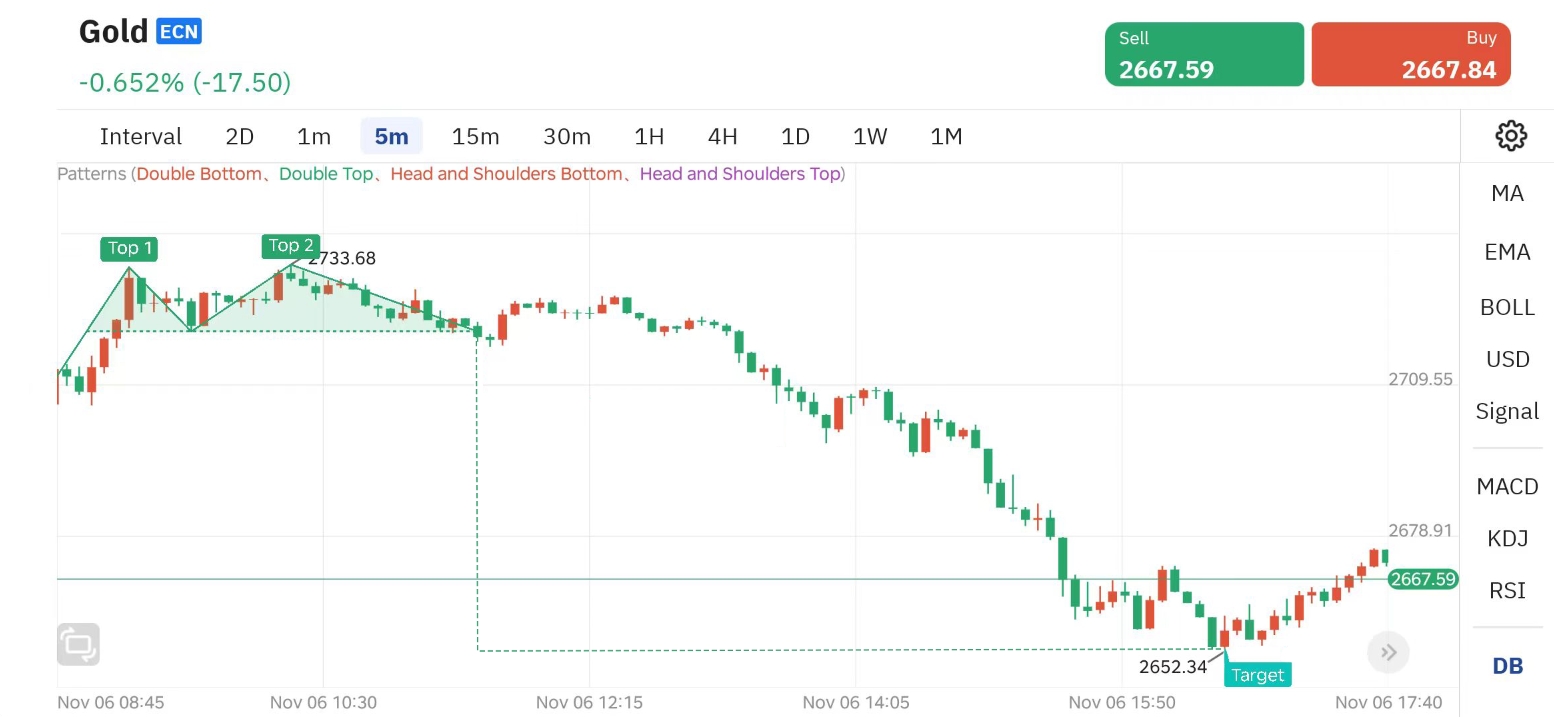Select the 1m interval tab
The image size is (1554, 717).
coord(314,137)
